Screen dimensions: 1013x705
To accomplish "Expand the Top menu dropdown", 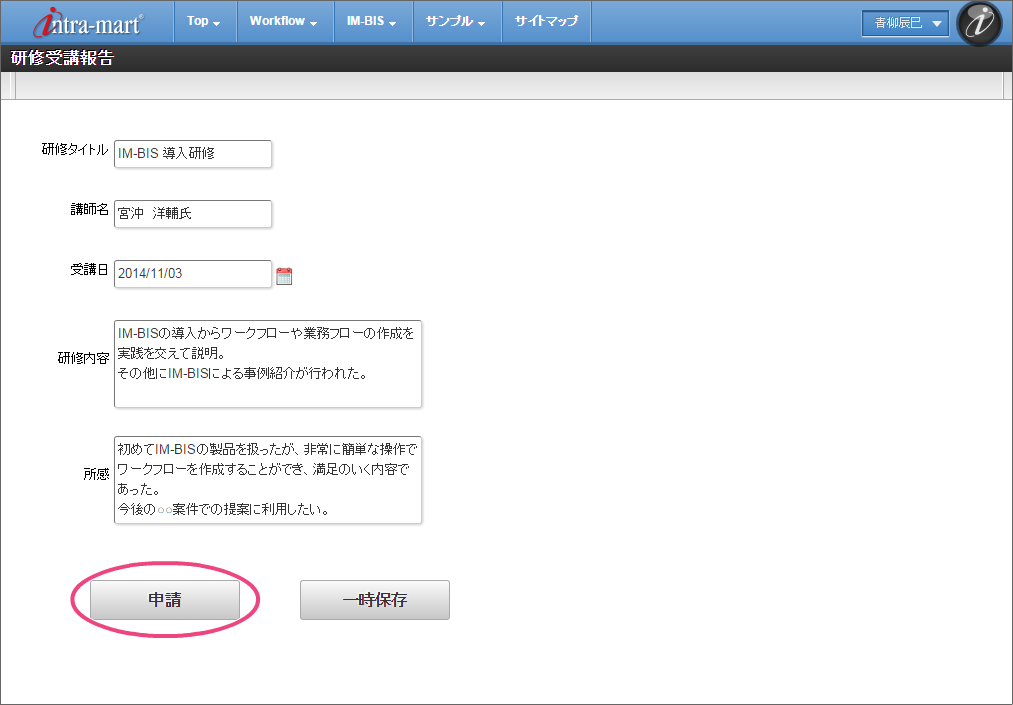I will (x=204, y=21).
